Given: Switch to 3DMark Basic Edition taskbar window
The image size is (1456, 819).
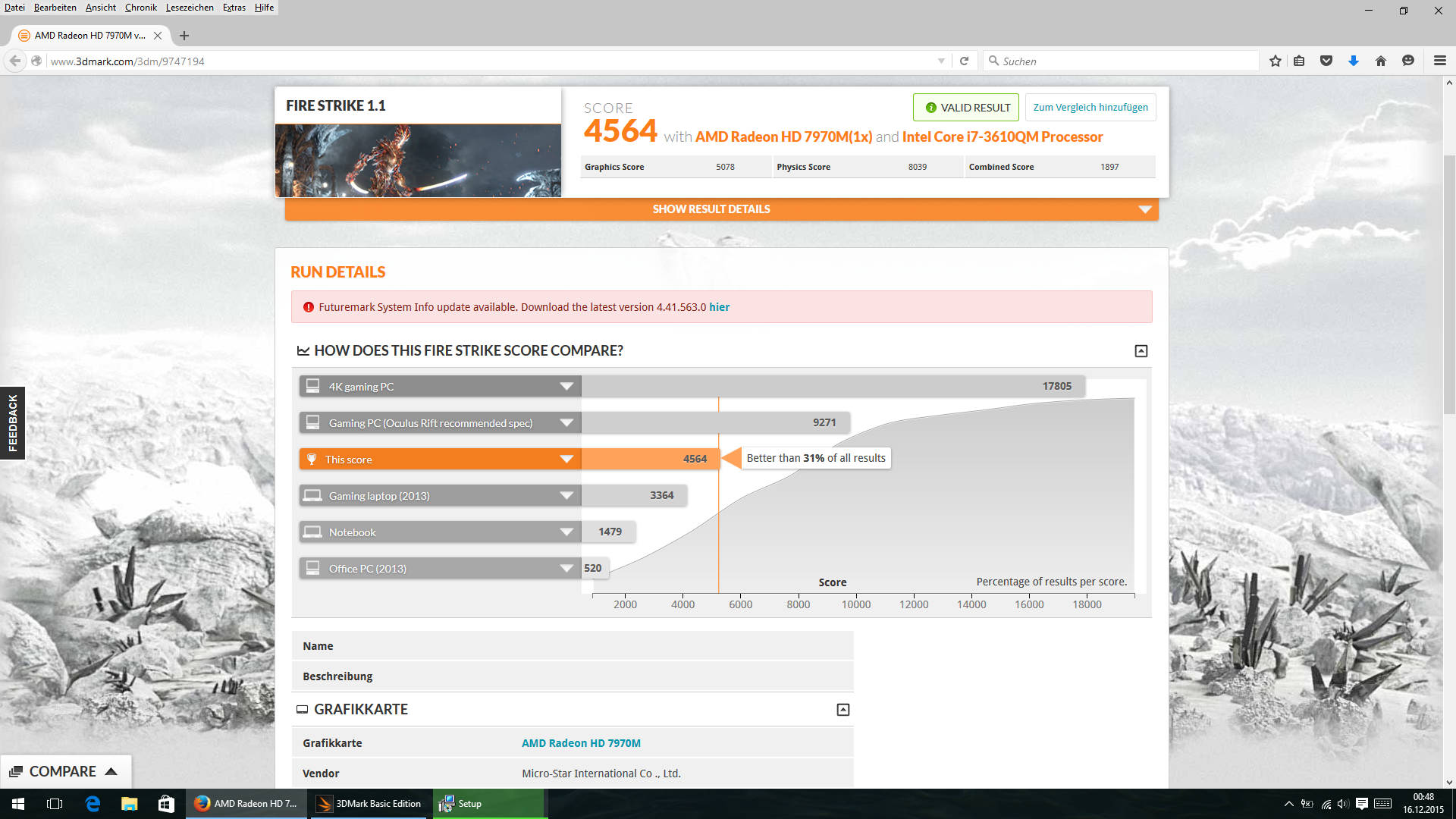Looking at the screenshot, I should point(370,804).
